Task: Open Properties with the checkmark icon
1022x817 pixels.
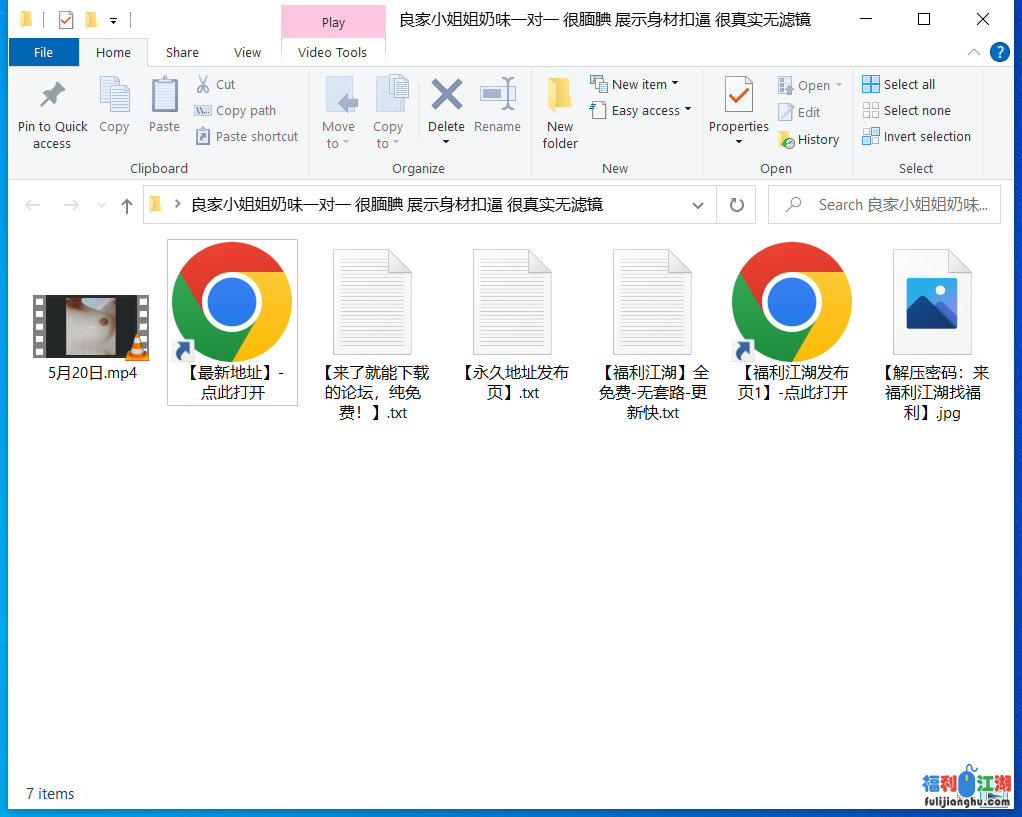Action: tap(738, 96)
